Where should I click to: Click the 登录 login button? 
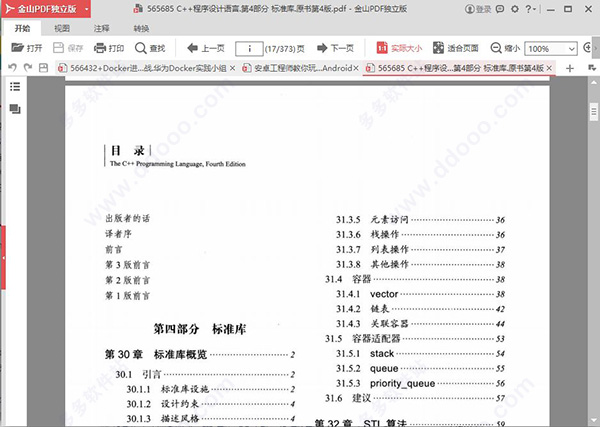[478, 9]
